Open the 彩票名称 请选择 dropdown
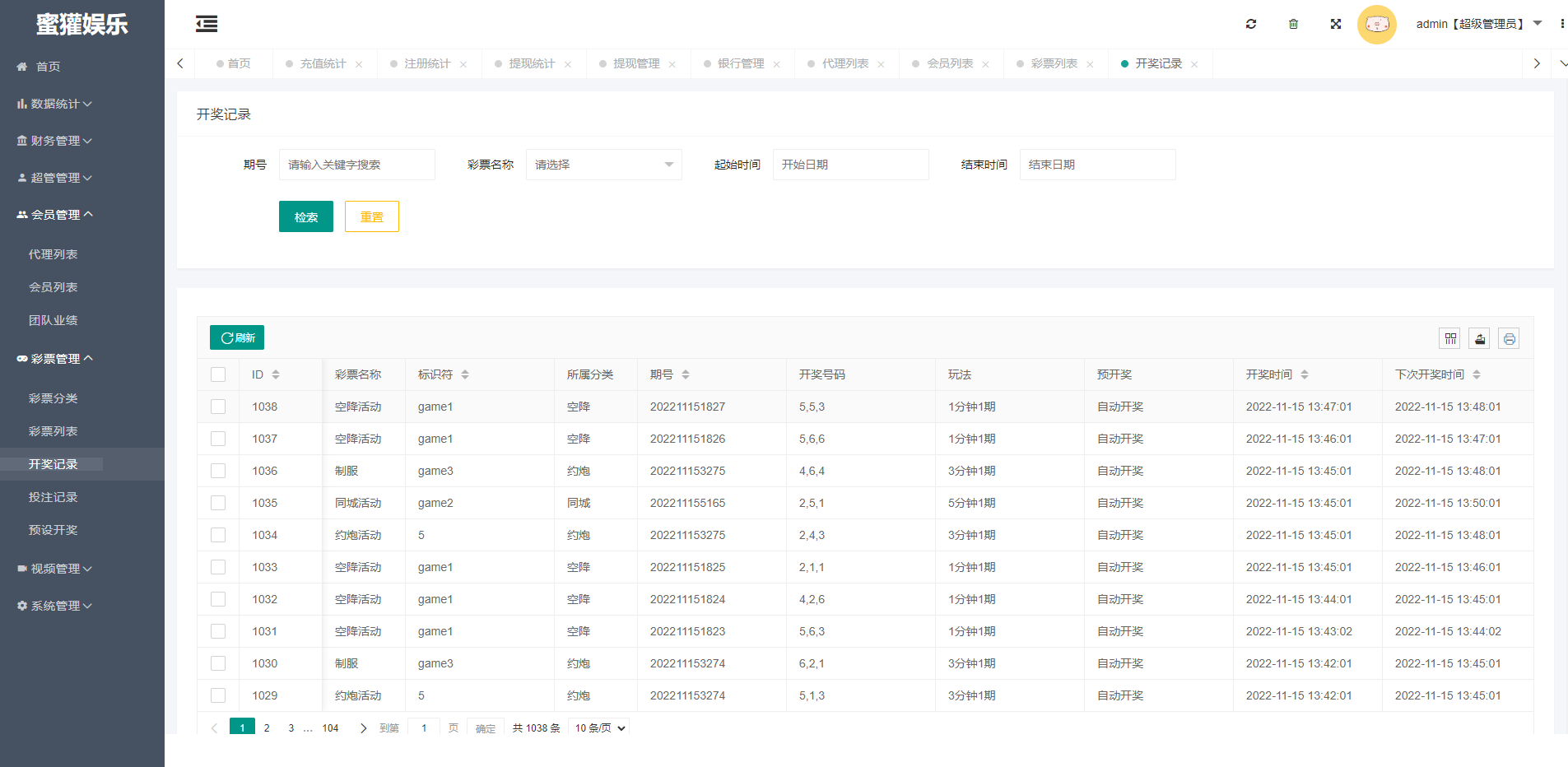Screen dimensions: 1568x767 (603, 164)
